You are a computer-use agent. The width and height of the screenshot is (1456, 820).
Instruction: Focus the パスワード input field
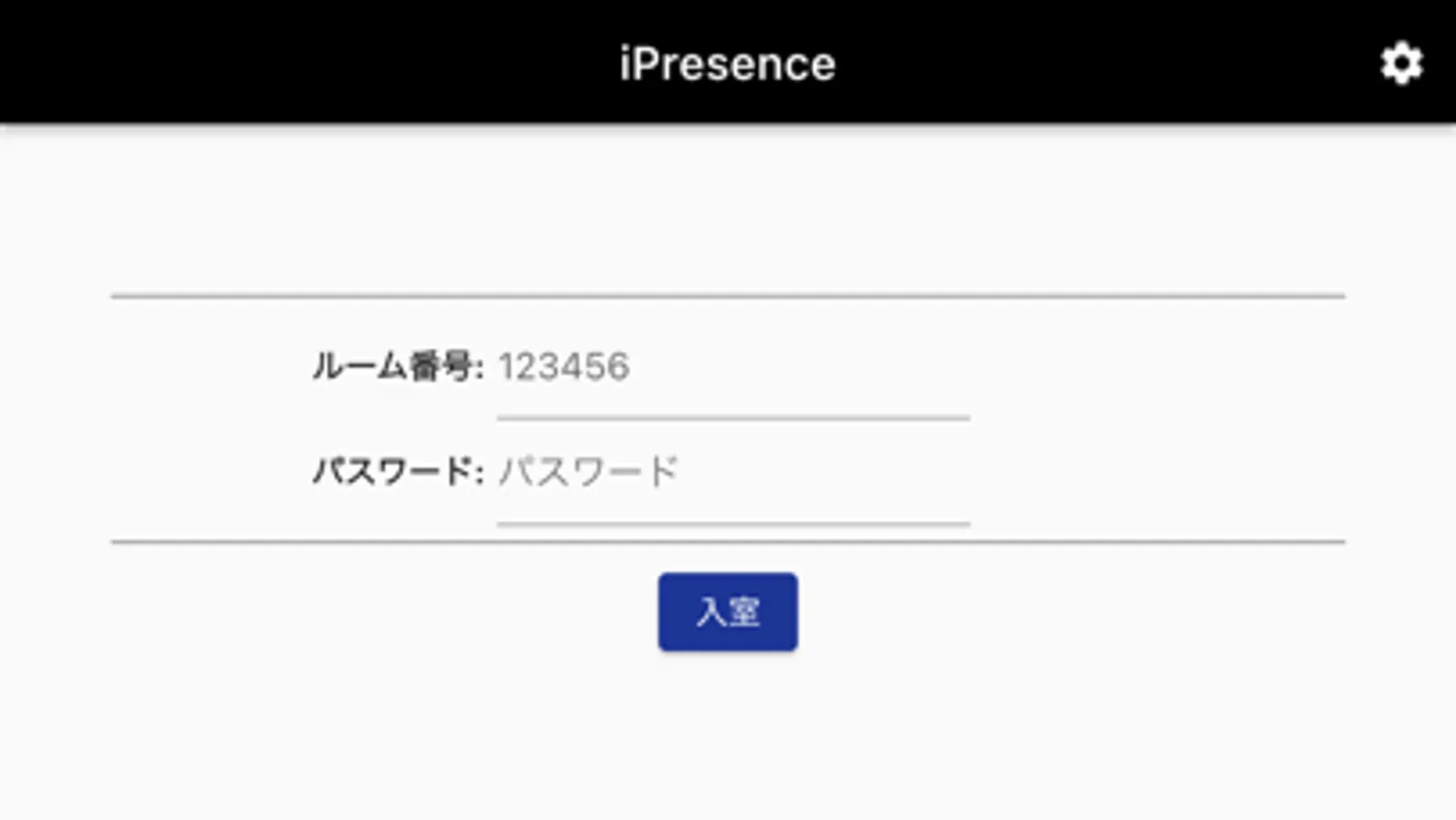pyautogui.click(x=732, y=473)
